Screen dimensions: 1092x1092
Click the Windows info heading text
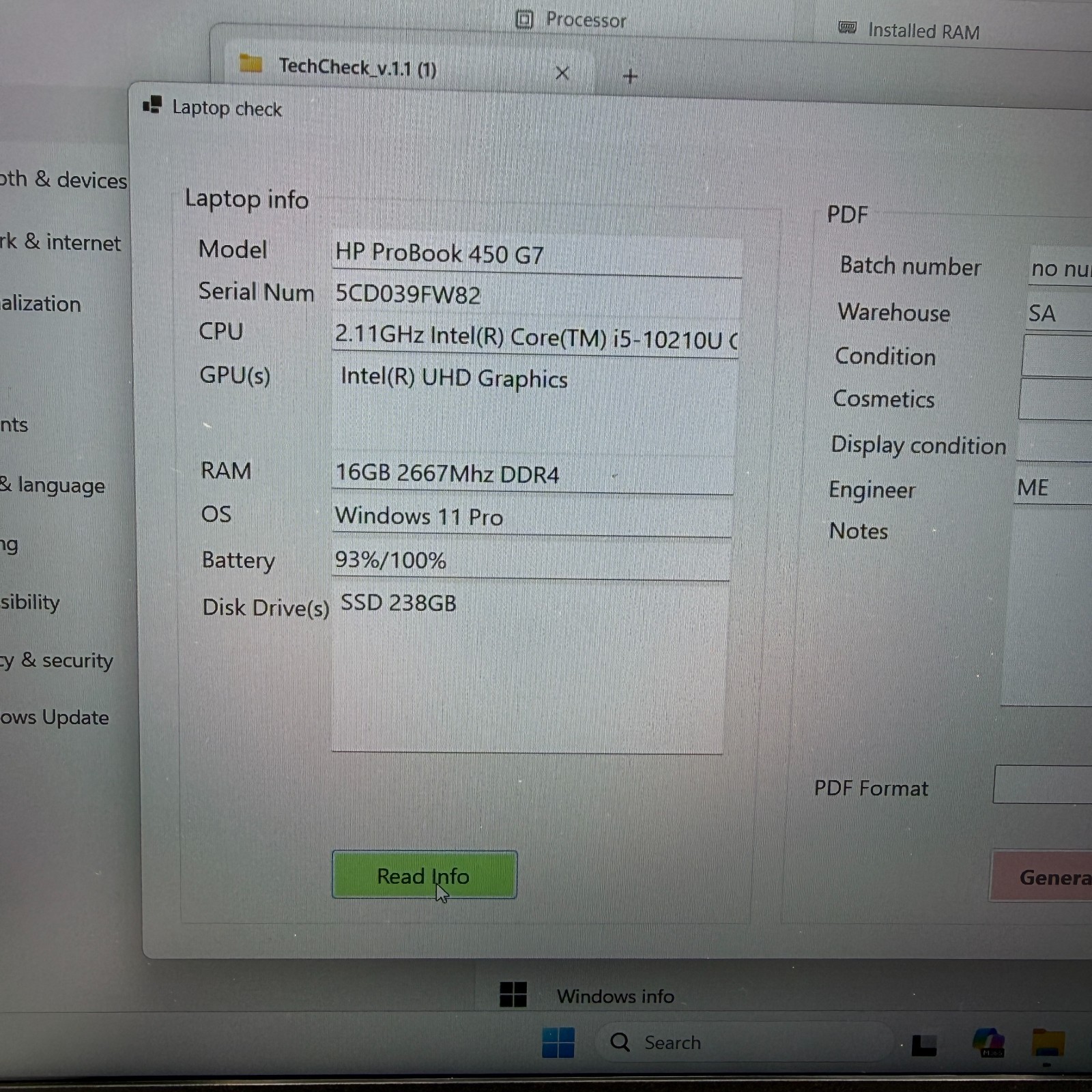pyautogui.click(x=615, y=996)
